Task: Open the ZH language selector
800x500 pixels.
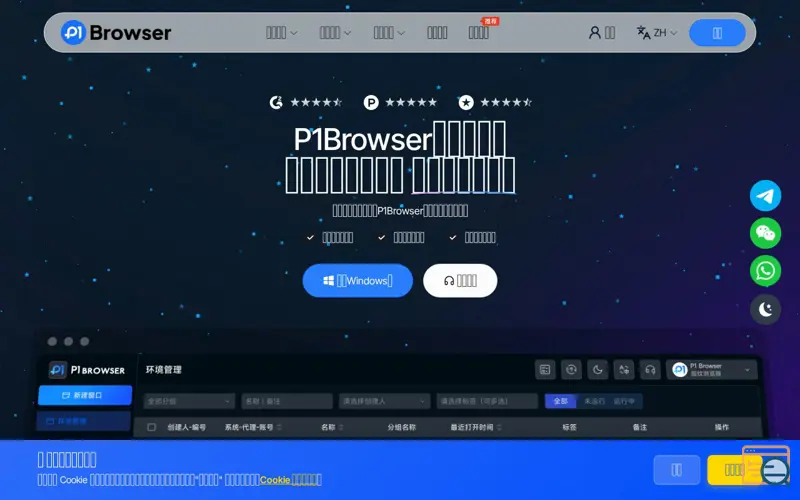Action: [665, 33]
